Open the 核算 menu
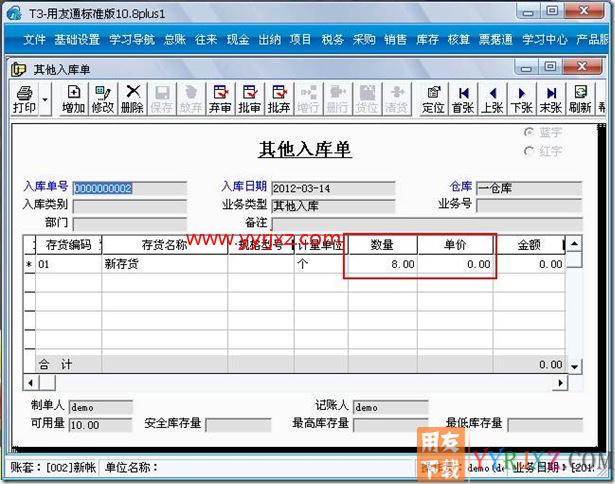This screenshot has height=484, width=615. [x=459, y=39]
